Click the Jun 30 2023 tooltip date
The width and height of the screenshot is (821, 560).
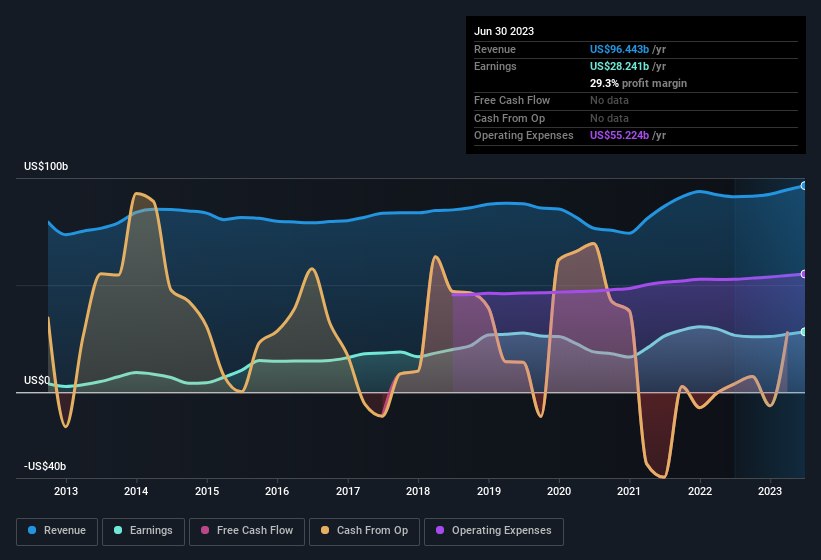coord(504,31)
